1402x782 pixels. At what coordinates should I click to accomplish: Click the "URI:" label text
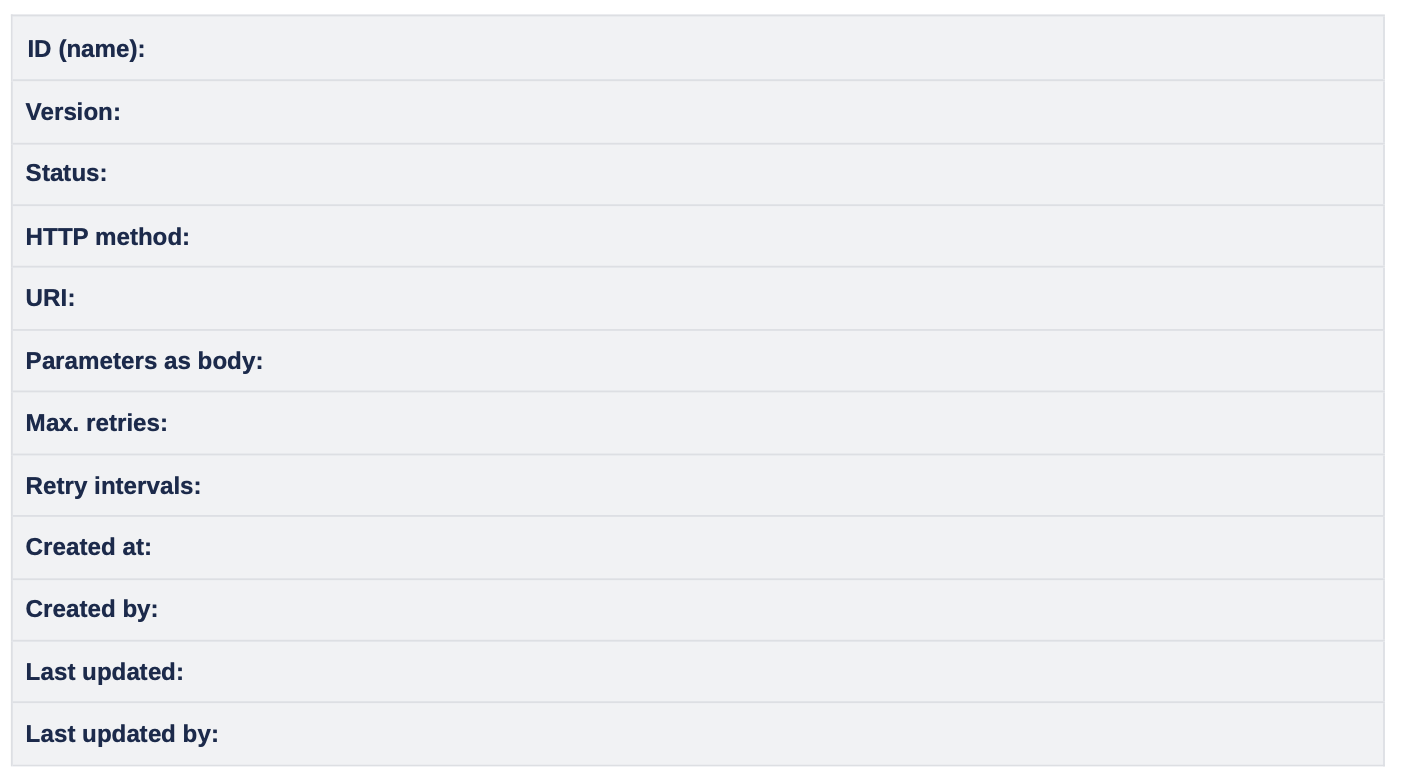coord(50,298)
